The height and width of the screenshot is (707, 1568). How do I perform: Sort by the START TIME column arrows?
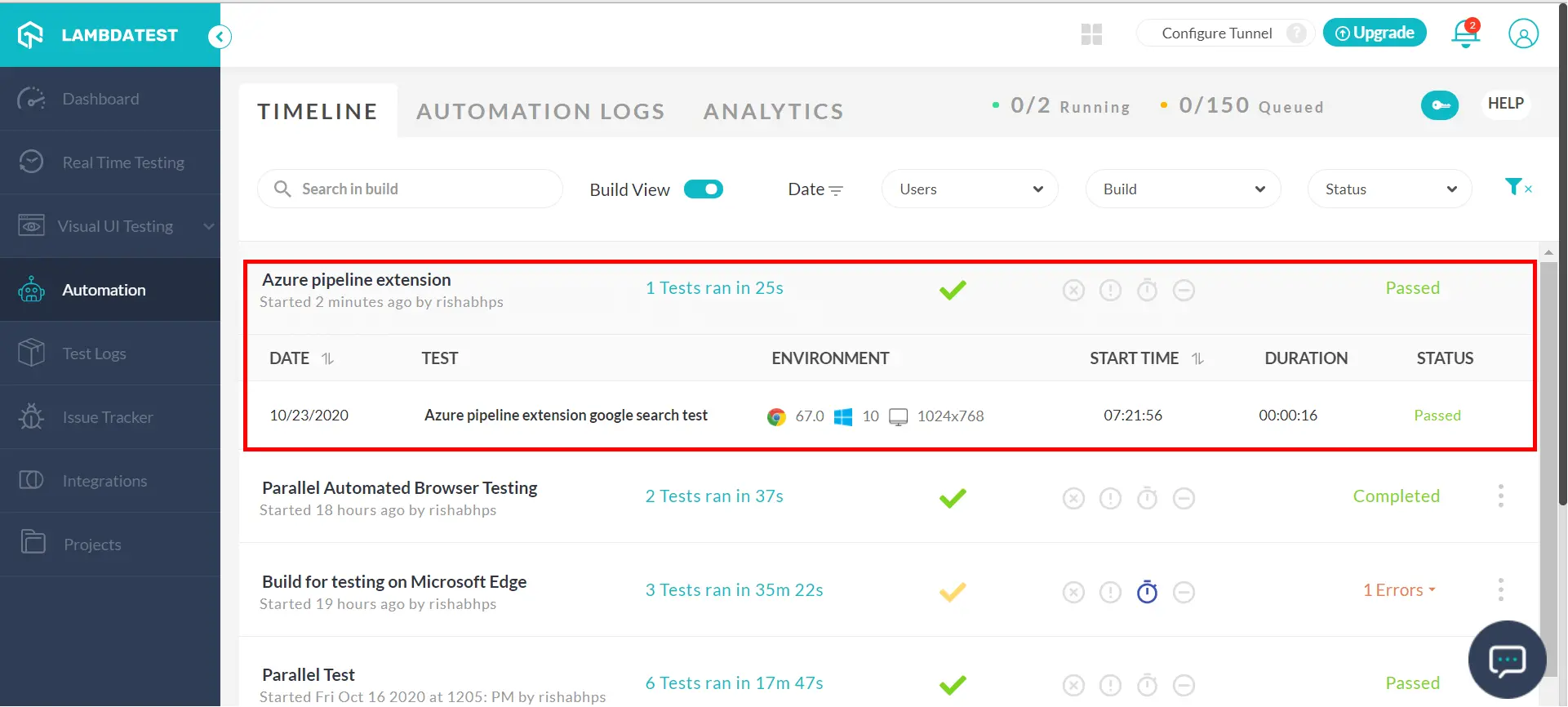pos(1197,358)
